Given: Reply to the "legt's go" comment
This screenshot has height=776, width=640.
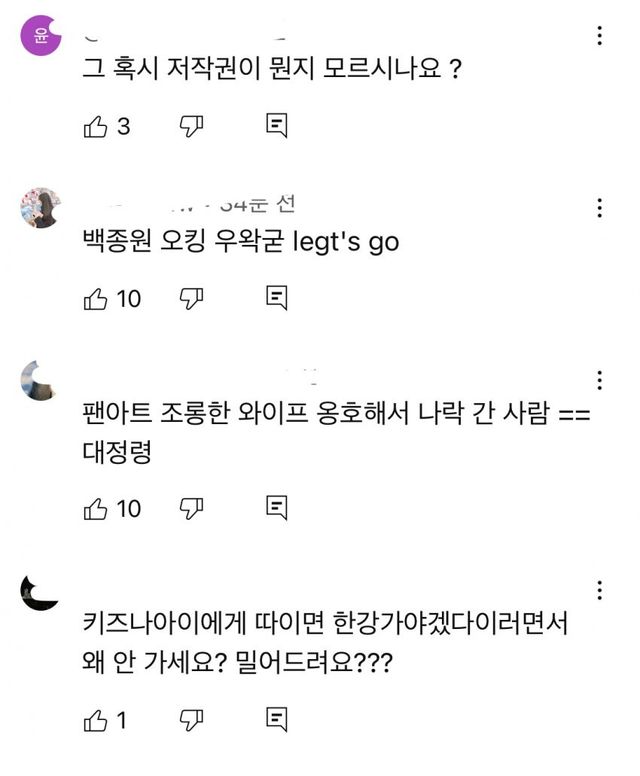Looking at the screenshot, I should (278, 298).
